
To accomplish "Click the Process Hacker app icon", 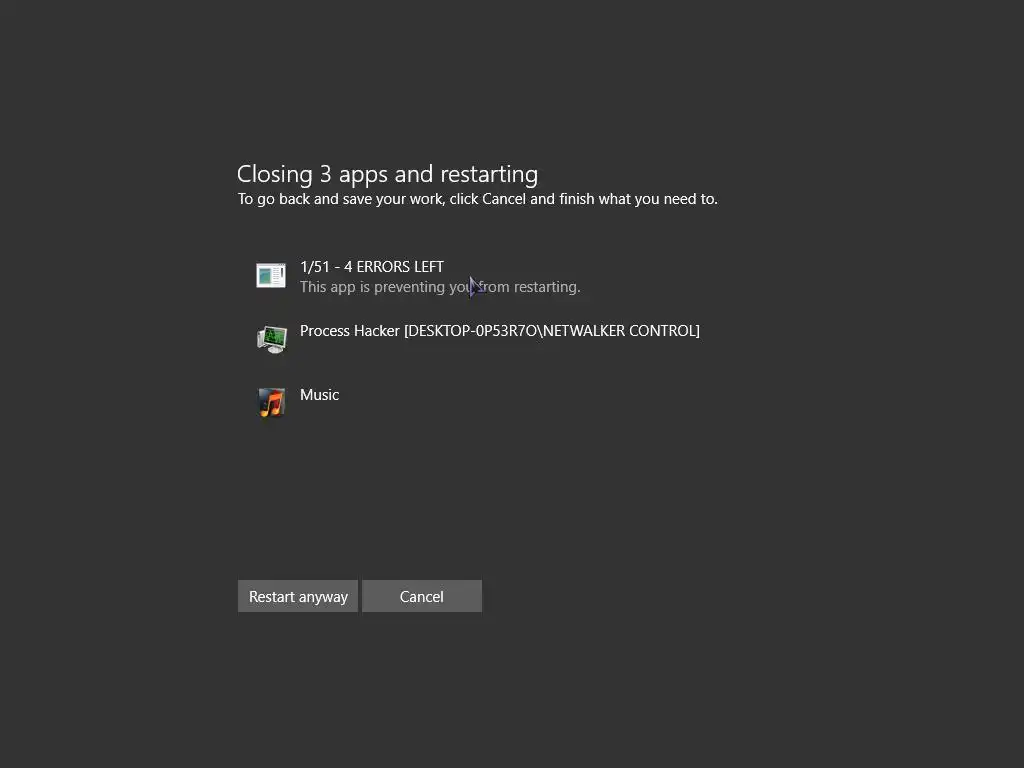I will 272,340.
